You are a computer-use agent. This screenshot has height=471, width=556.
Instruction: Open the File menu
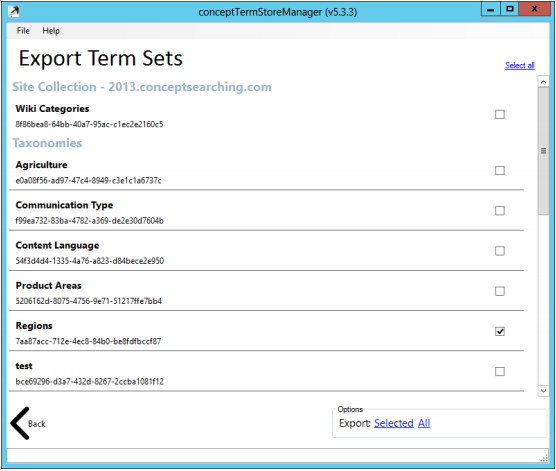23,31
